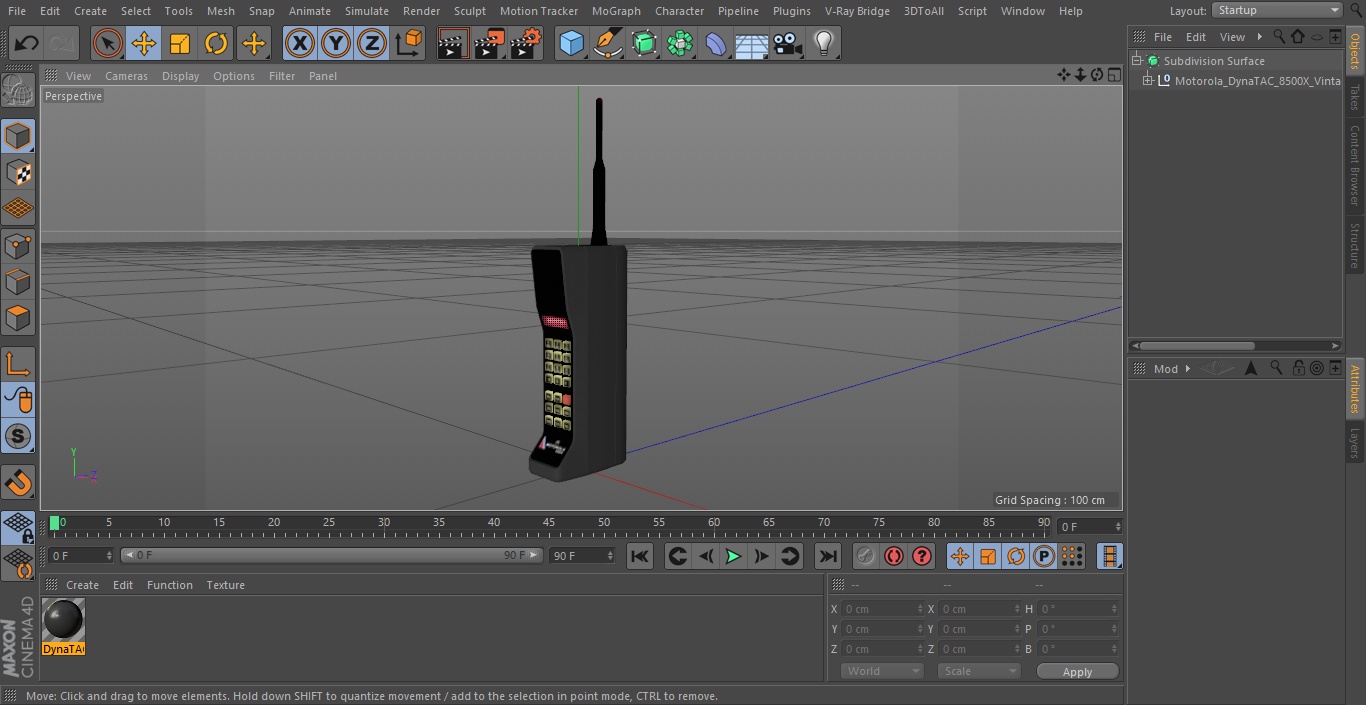1366x705 pixels.
Task: Toggle autokeying
Action: pyautogui.click(x=894, y=556)
